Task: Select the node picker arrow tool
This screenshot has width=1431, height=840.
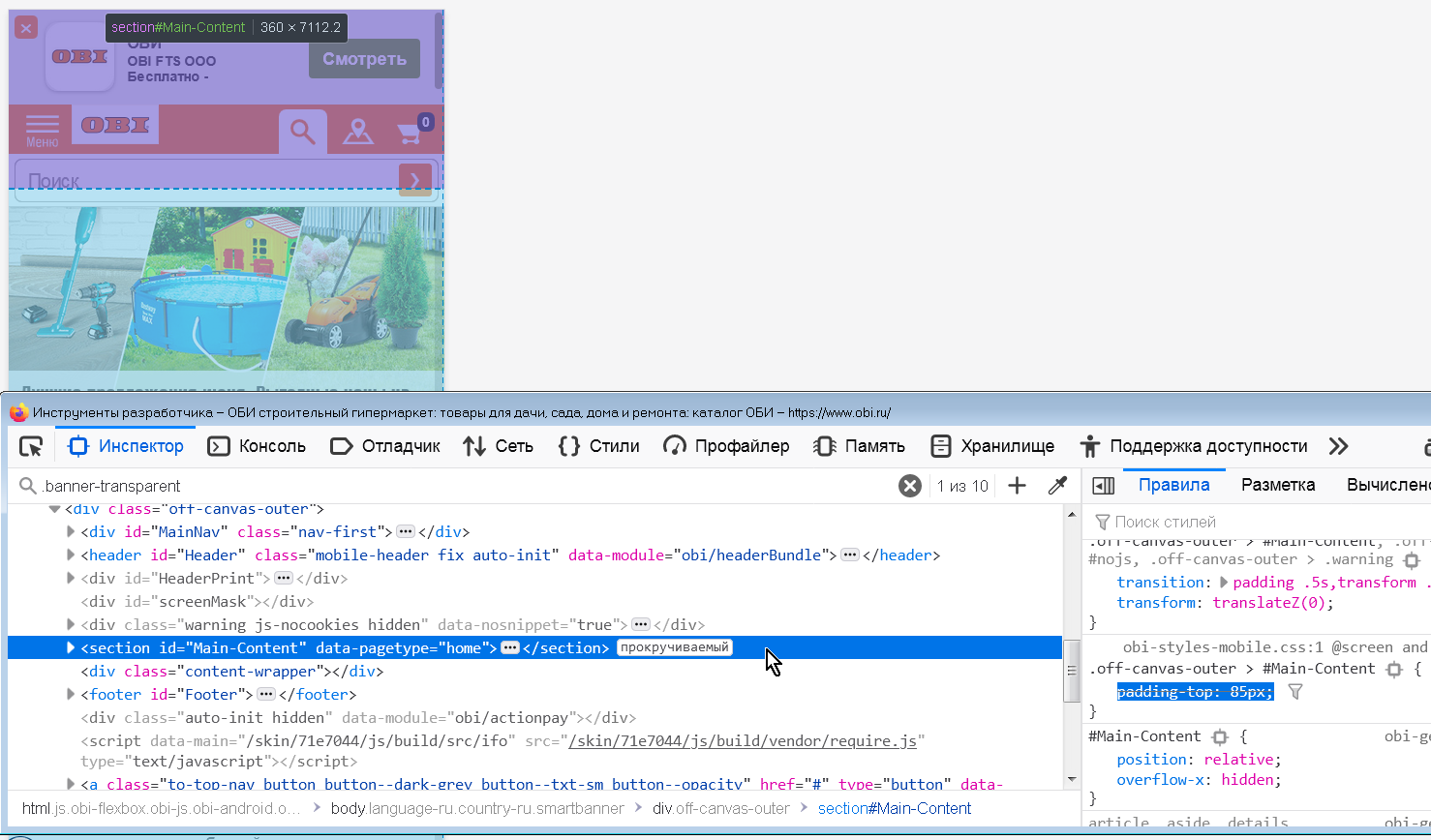Action: (x=31, y=446)
